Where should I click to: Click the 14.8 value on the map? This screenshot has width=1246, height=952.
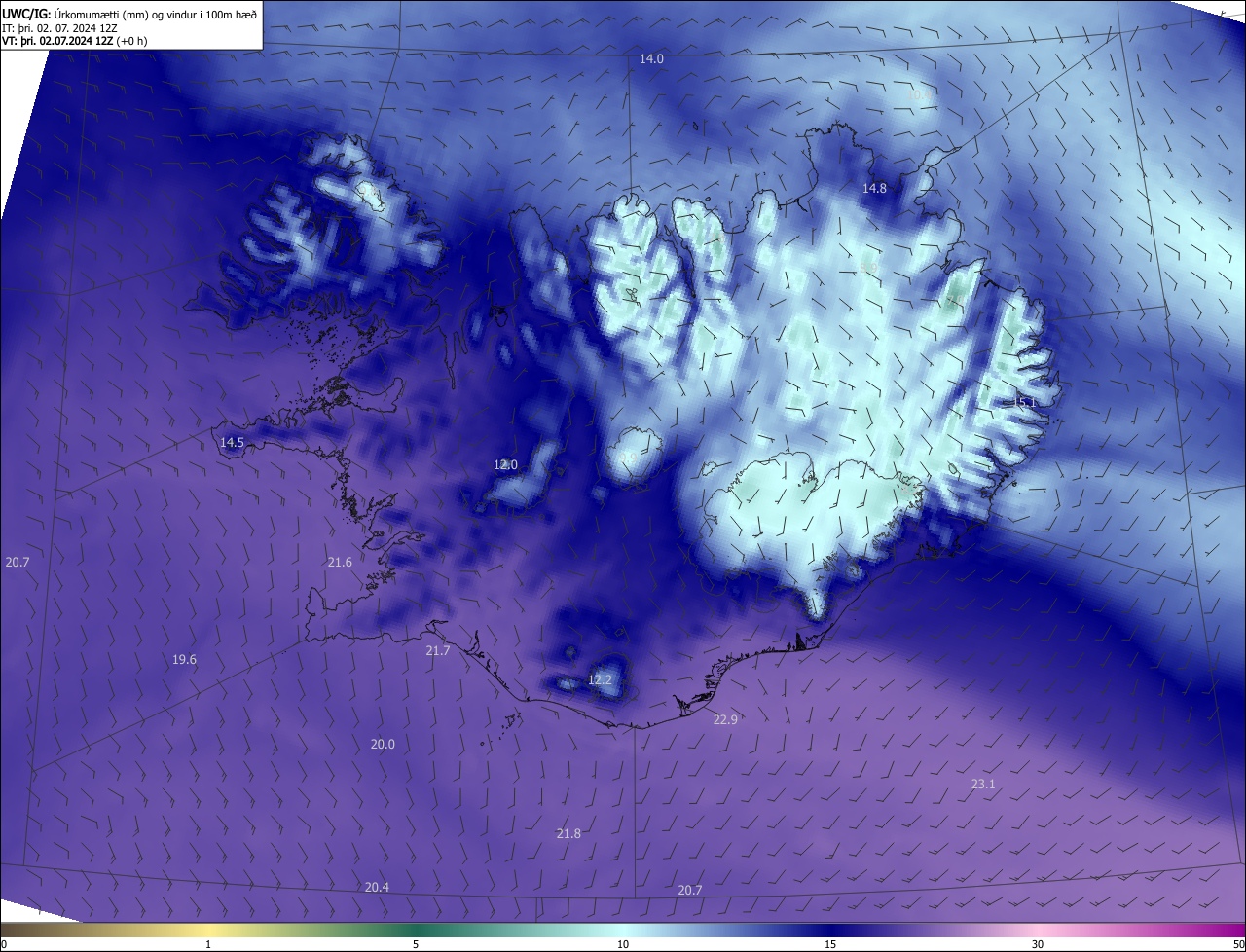pos(875,188)
